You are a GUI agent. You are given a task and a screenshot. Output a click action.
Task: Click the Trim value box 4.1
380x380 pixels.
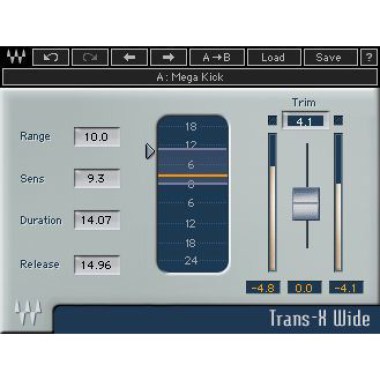coord(305,121)
